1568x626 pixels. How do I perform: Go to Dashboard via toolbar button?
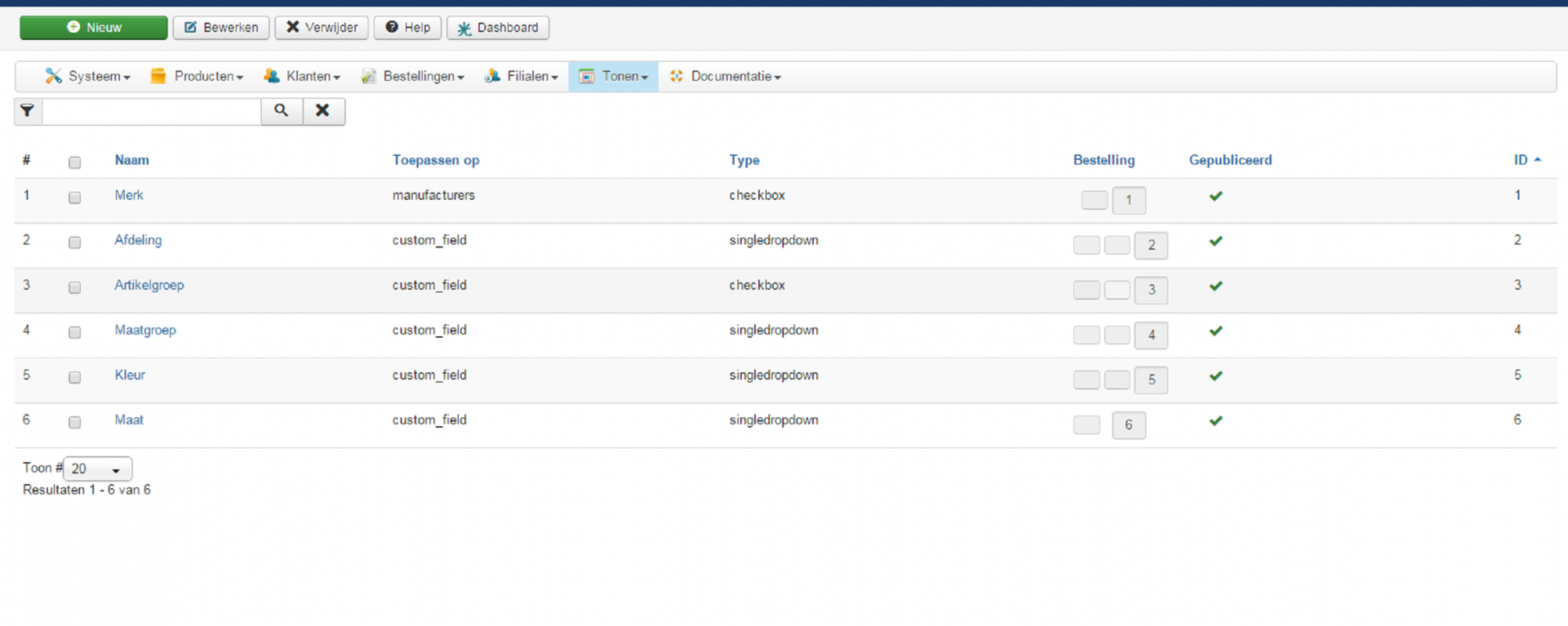[498, 27]
